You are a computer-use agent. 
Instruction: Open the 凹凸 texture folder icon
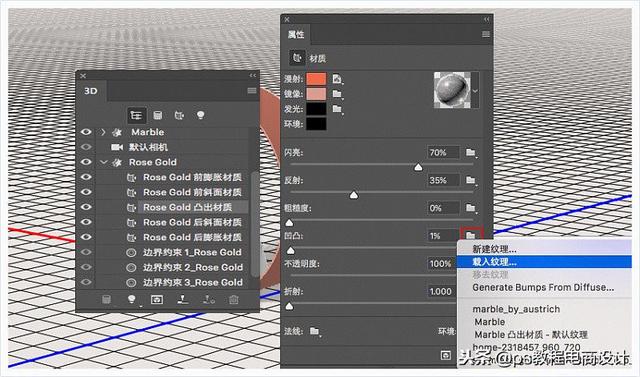(x=471, y=235)
